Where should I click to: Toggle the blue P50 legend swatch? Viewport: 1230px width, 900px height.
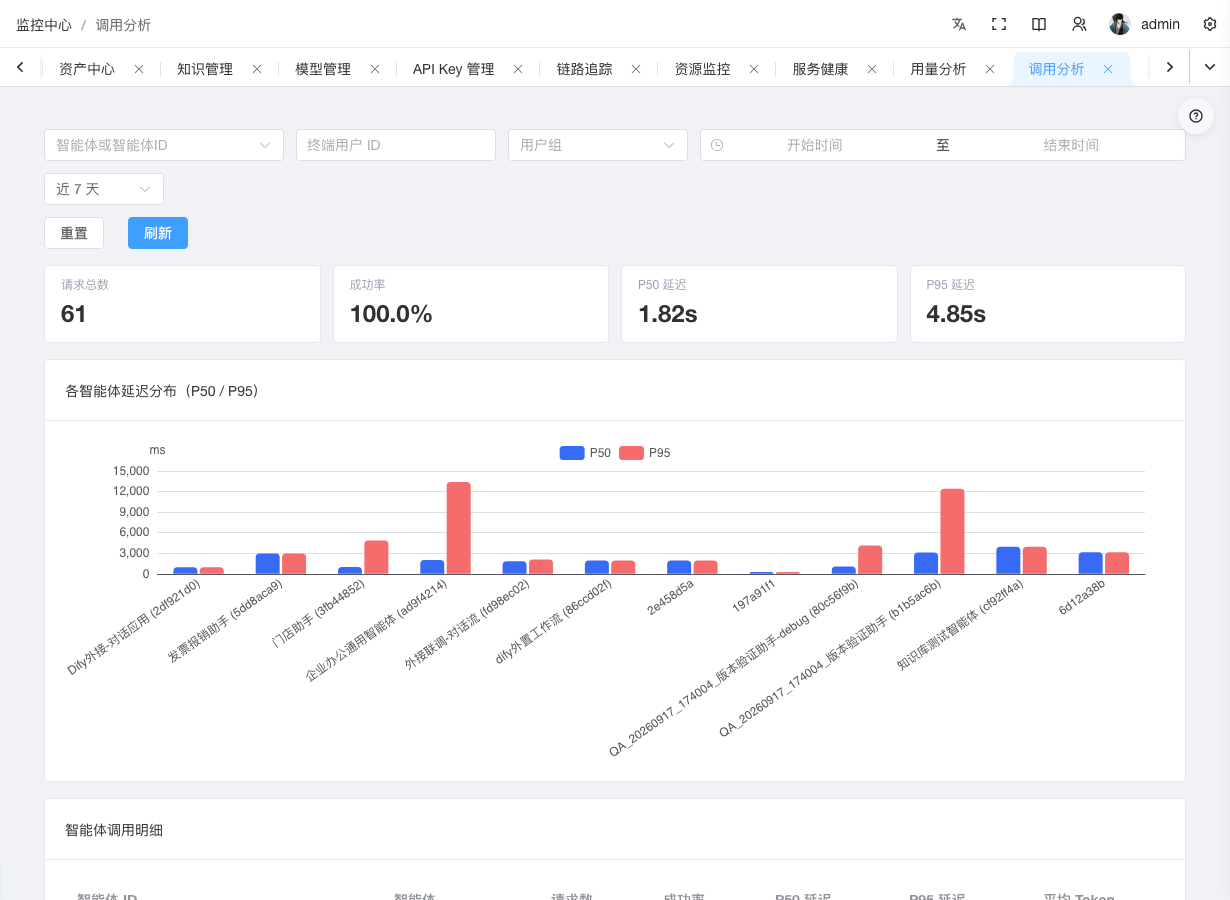[572, 453]
